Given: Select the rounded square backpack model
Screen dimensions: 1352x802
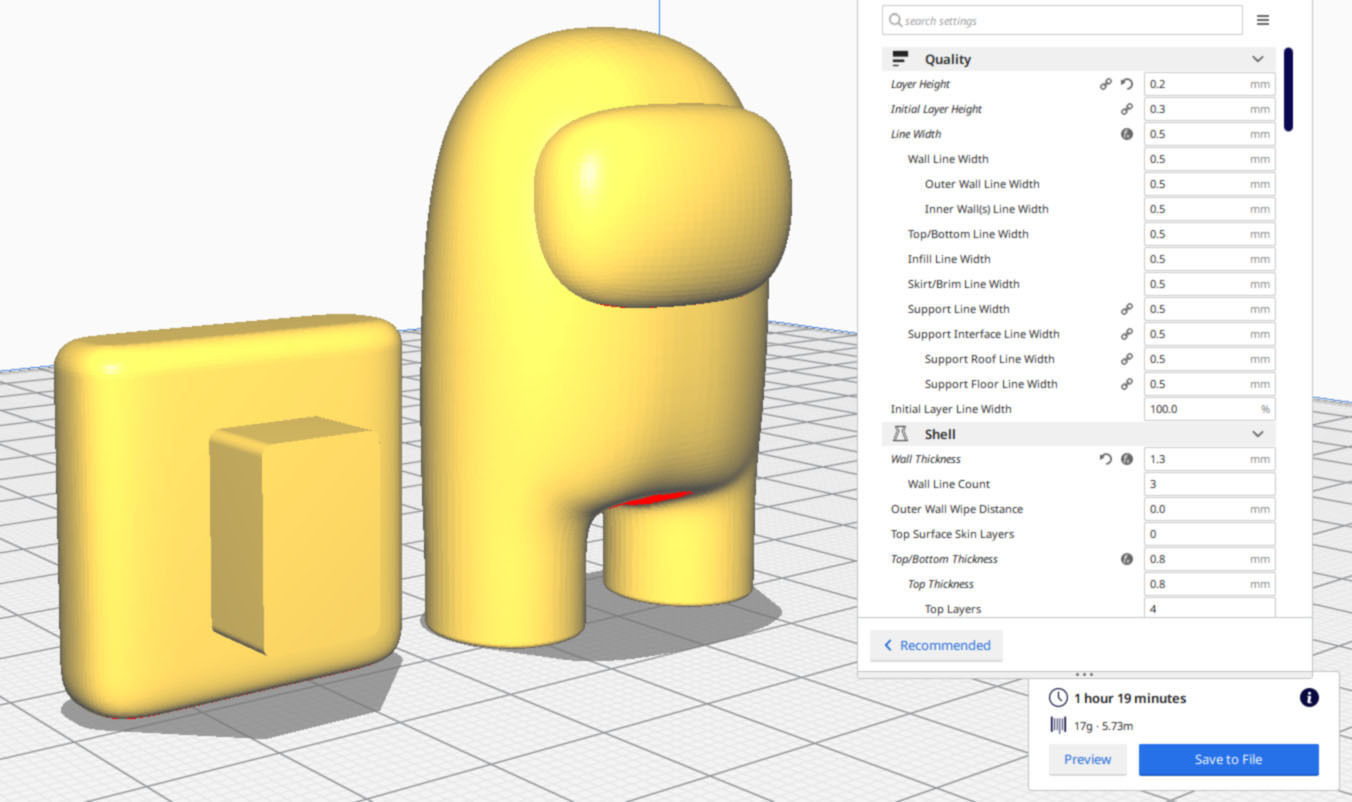Looking at the screenshot, I should (230, 515).
